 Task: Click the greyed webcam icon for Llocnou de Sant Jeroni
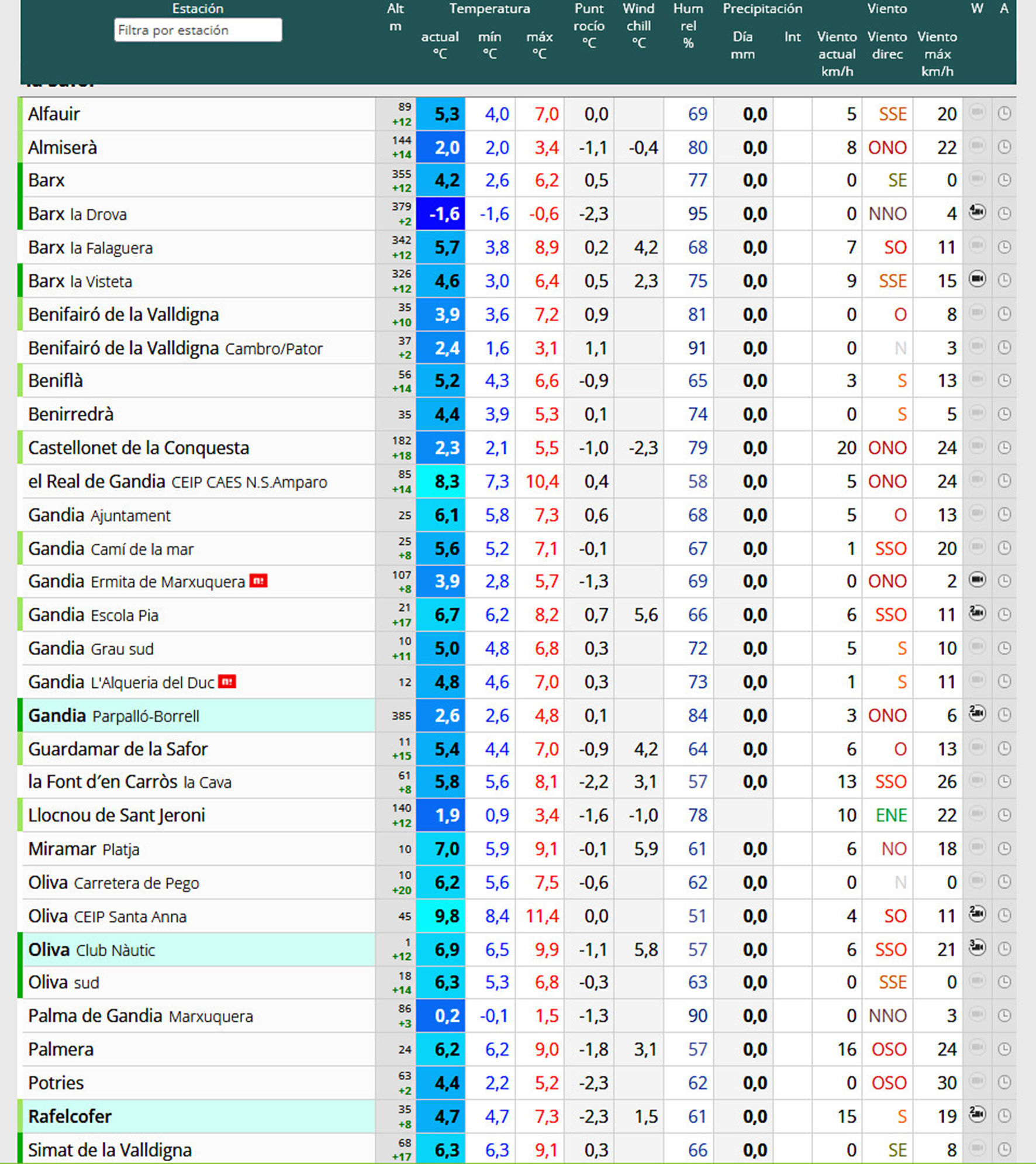(977, 814)
